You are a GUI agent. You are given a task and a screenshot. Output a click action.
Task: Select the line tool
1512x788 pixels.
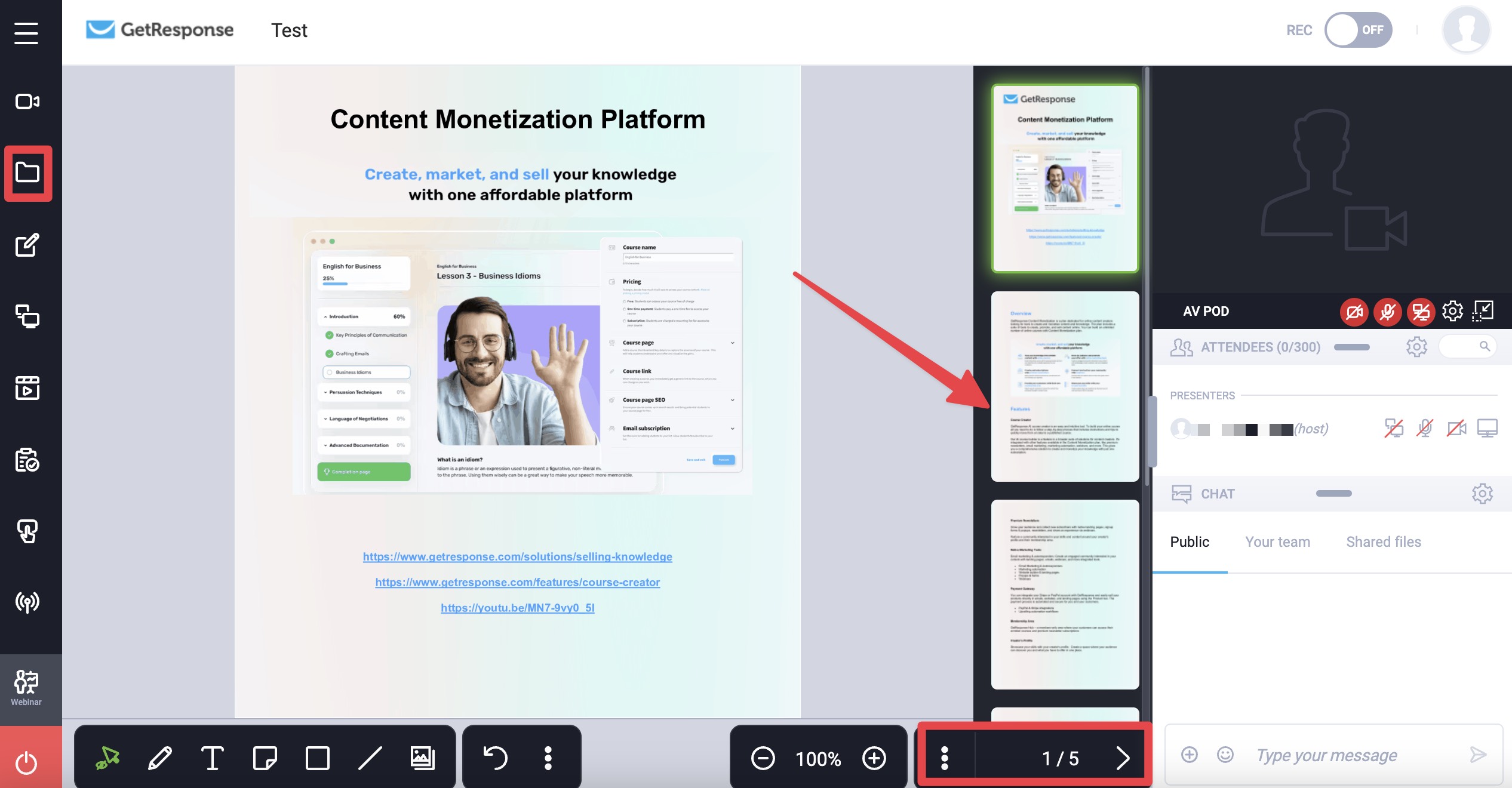tap(370, 758)
